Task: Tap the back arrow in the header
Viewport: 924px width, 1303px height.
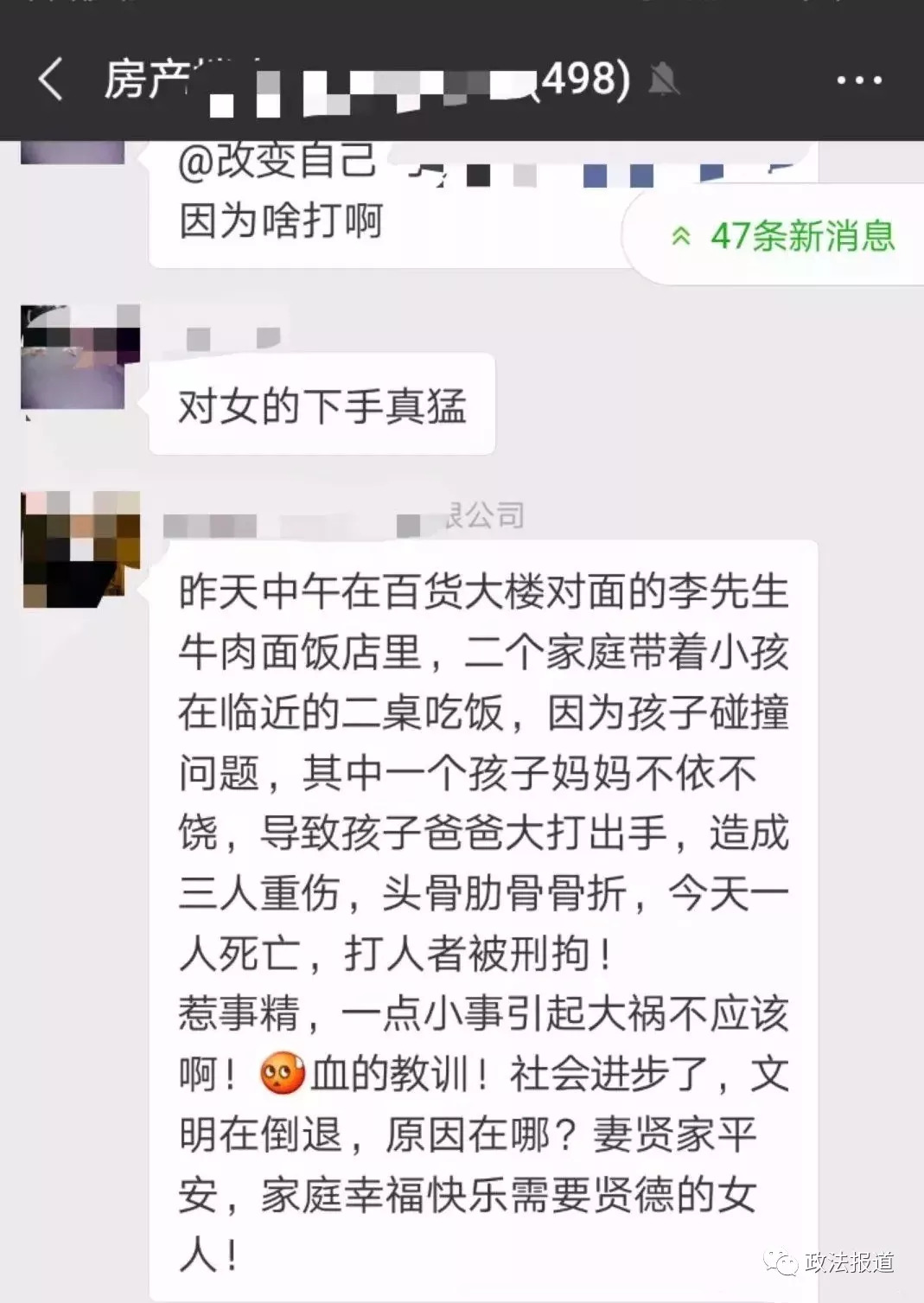Action: tap(51, 80)
